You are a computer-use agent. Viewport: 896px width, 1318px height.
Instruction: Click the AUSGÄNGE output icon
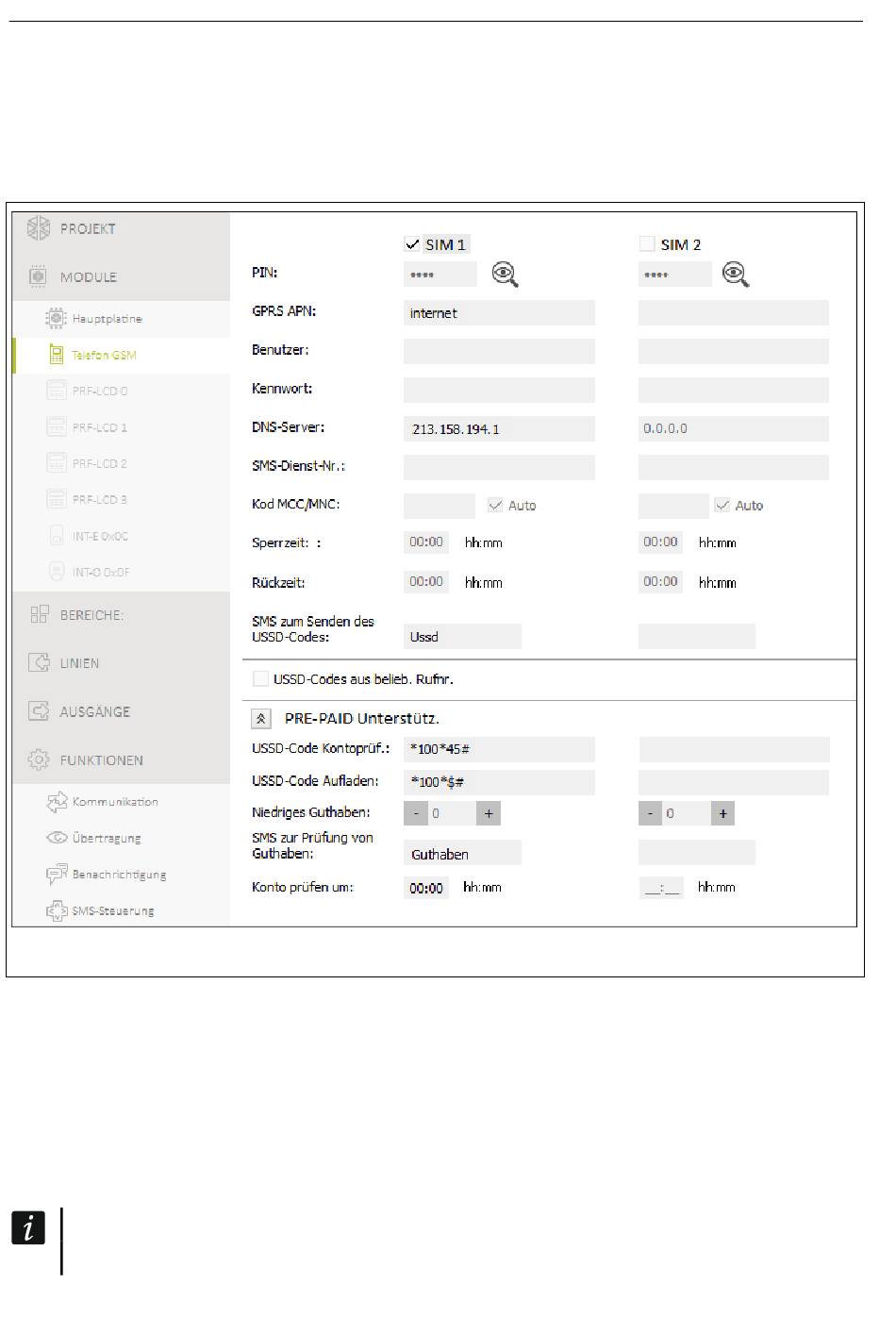pyautogui.click(x=39, y=711)
